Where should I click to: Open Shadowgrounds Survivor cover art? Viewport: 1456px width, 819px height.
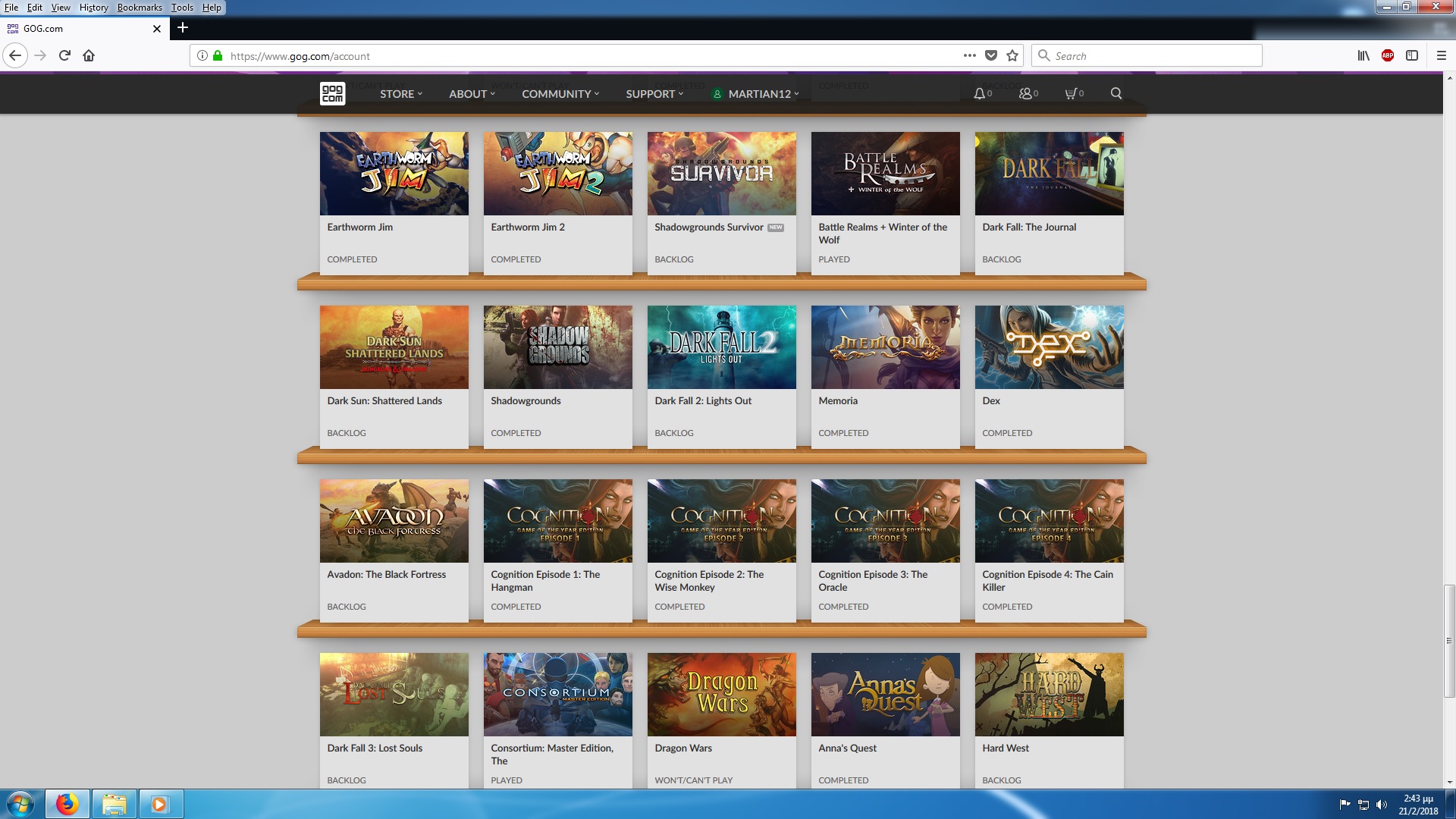tap(721, 174)
